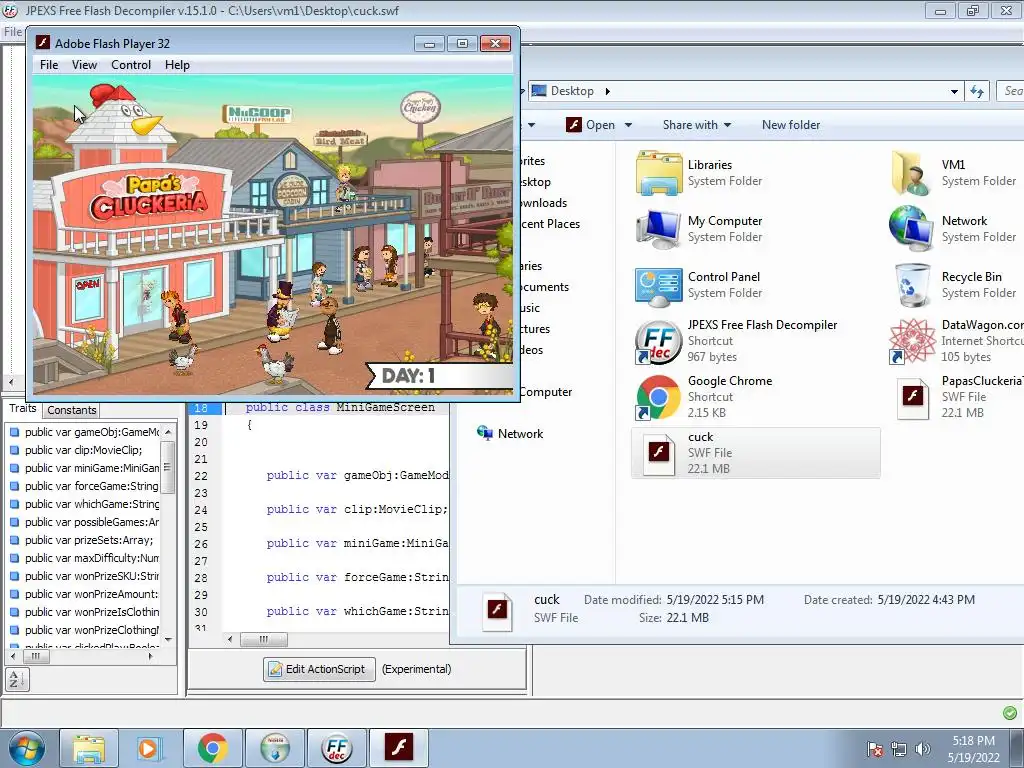Open the Control menu in Flash Player
1024x768 pixels.
(131, 65)
